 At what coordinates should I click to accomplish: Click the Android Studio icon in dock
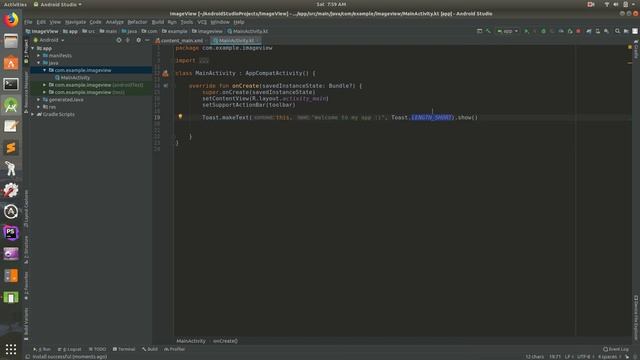coord(11,105)
